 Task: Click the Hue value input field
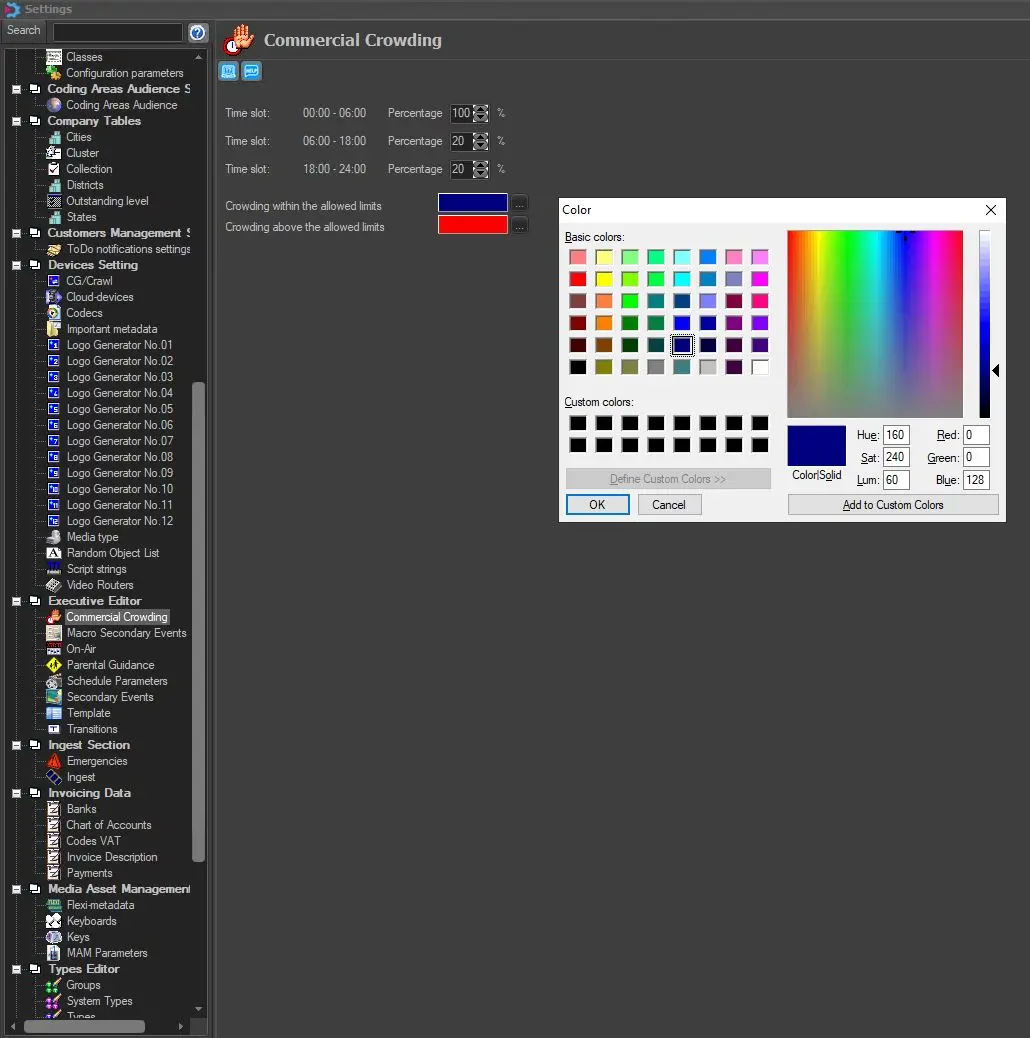click(x=896, y=435)
